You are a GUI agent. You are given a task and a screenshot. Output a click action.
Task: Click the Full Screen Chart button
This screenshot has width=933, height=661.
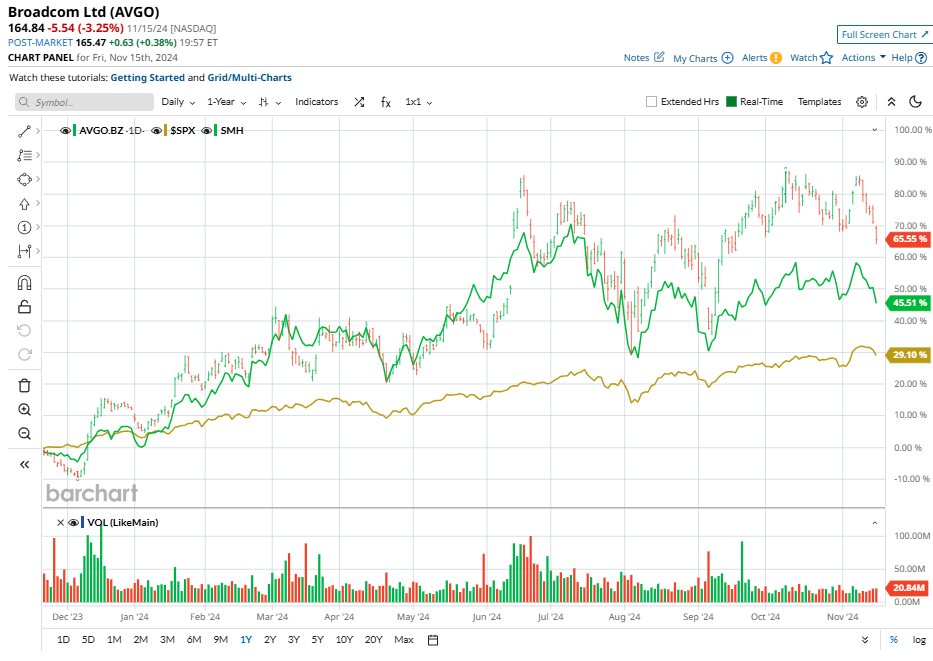(885, 35)
